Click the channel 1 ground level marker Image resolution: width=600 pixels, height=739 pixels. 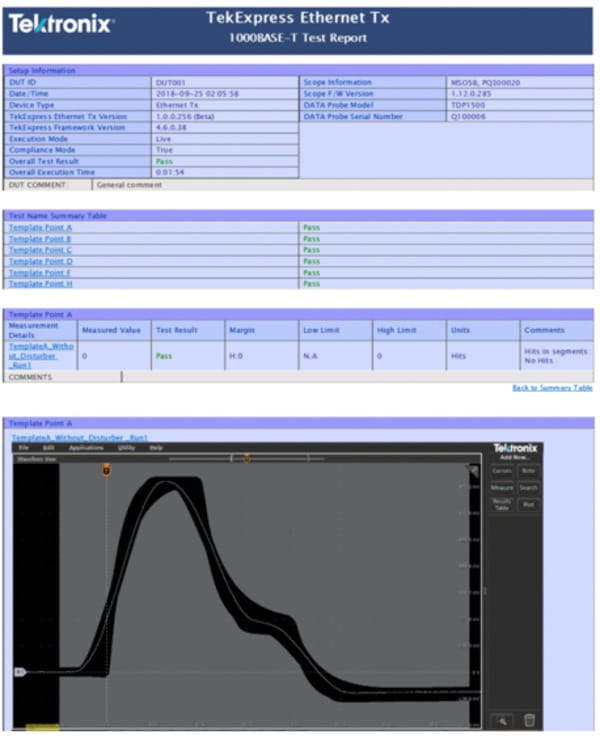(x=19, y=672)
